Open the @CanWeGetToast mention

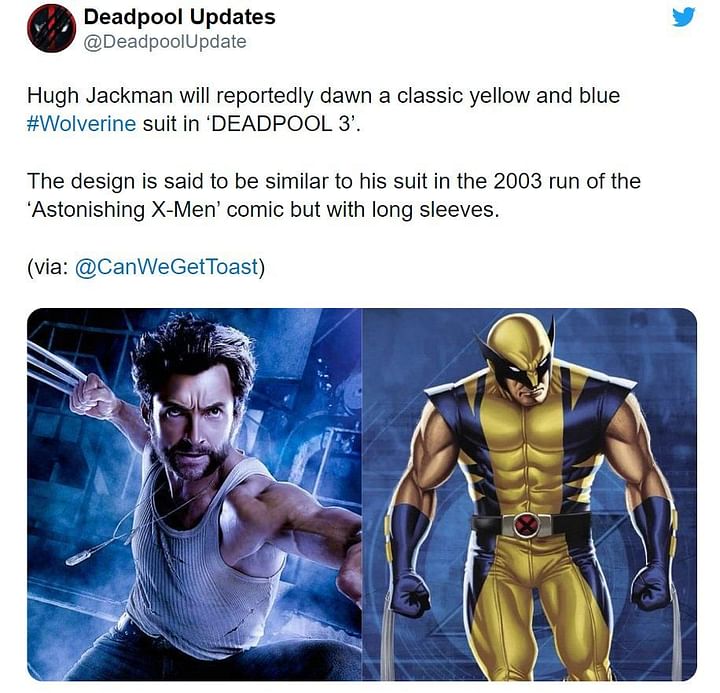pyautogui.click(x=166, y=266)
